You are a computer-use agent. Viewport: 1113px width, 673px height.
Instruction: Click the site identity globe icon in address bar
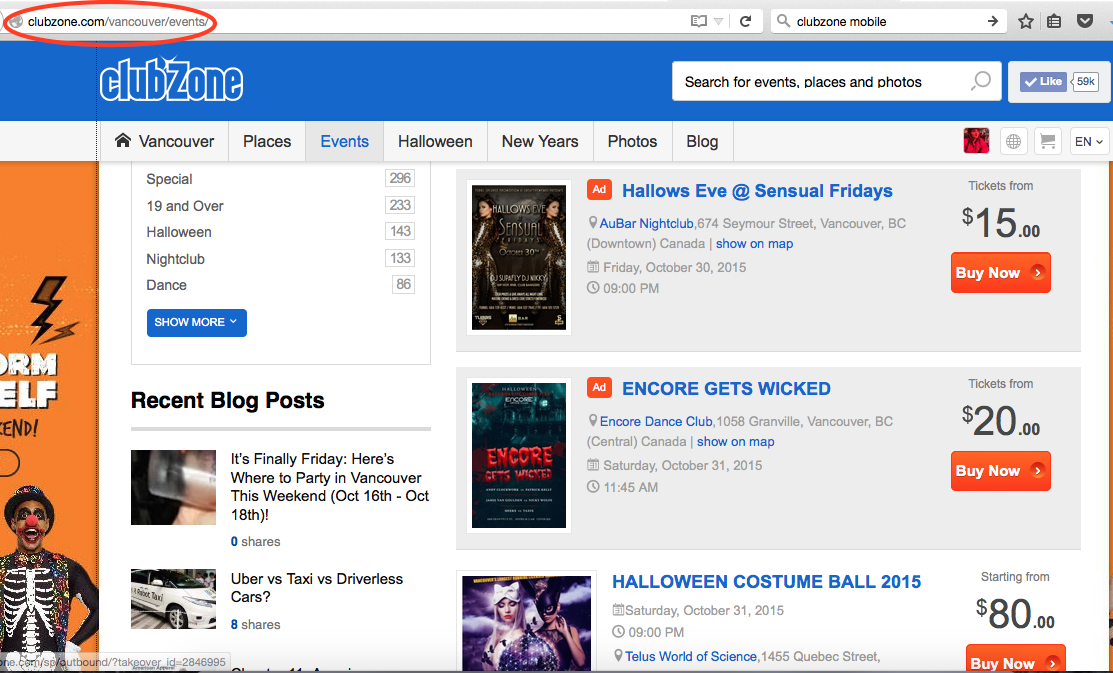(16, 21)
